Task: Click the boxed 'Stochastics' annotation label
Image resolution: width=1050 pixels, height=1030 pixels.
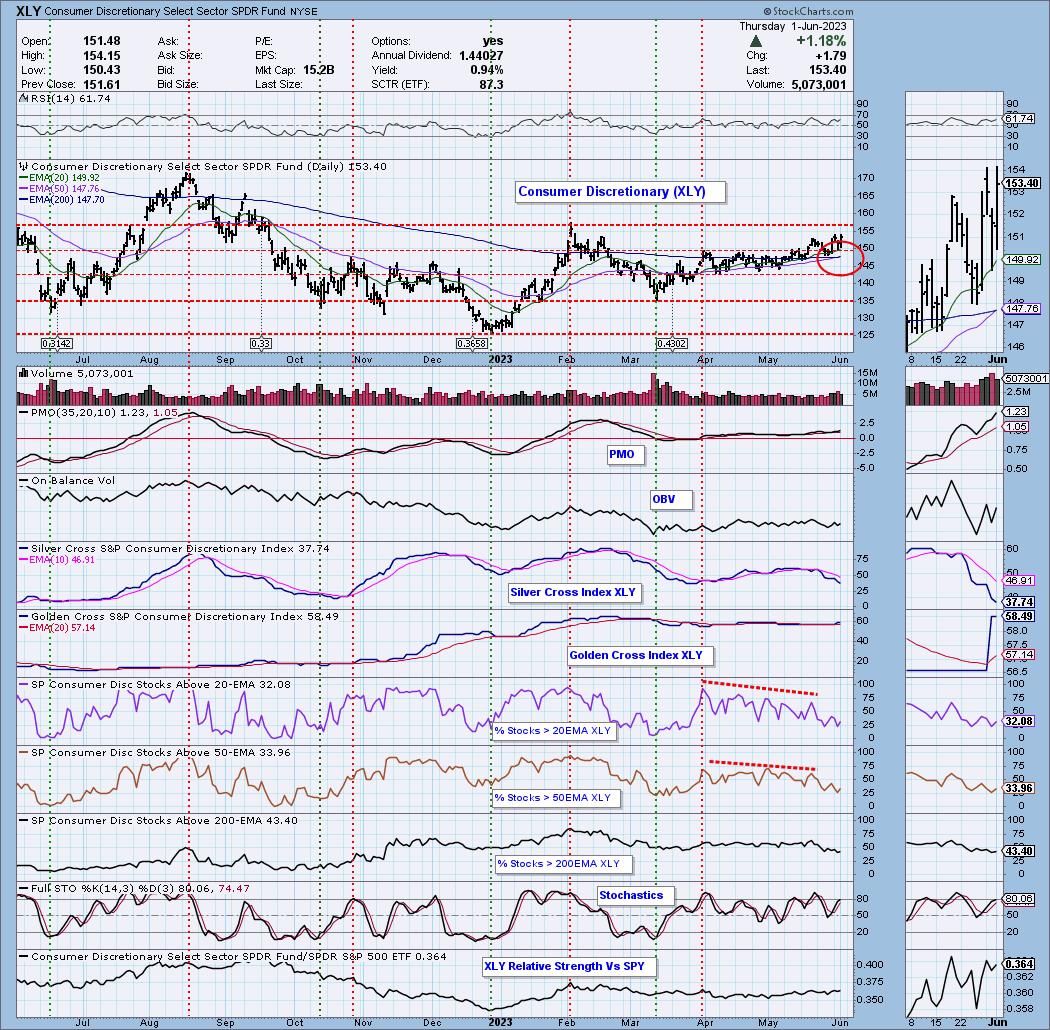Action: 635,896
